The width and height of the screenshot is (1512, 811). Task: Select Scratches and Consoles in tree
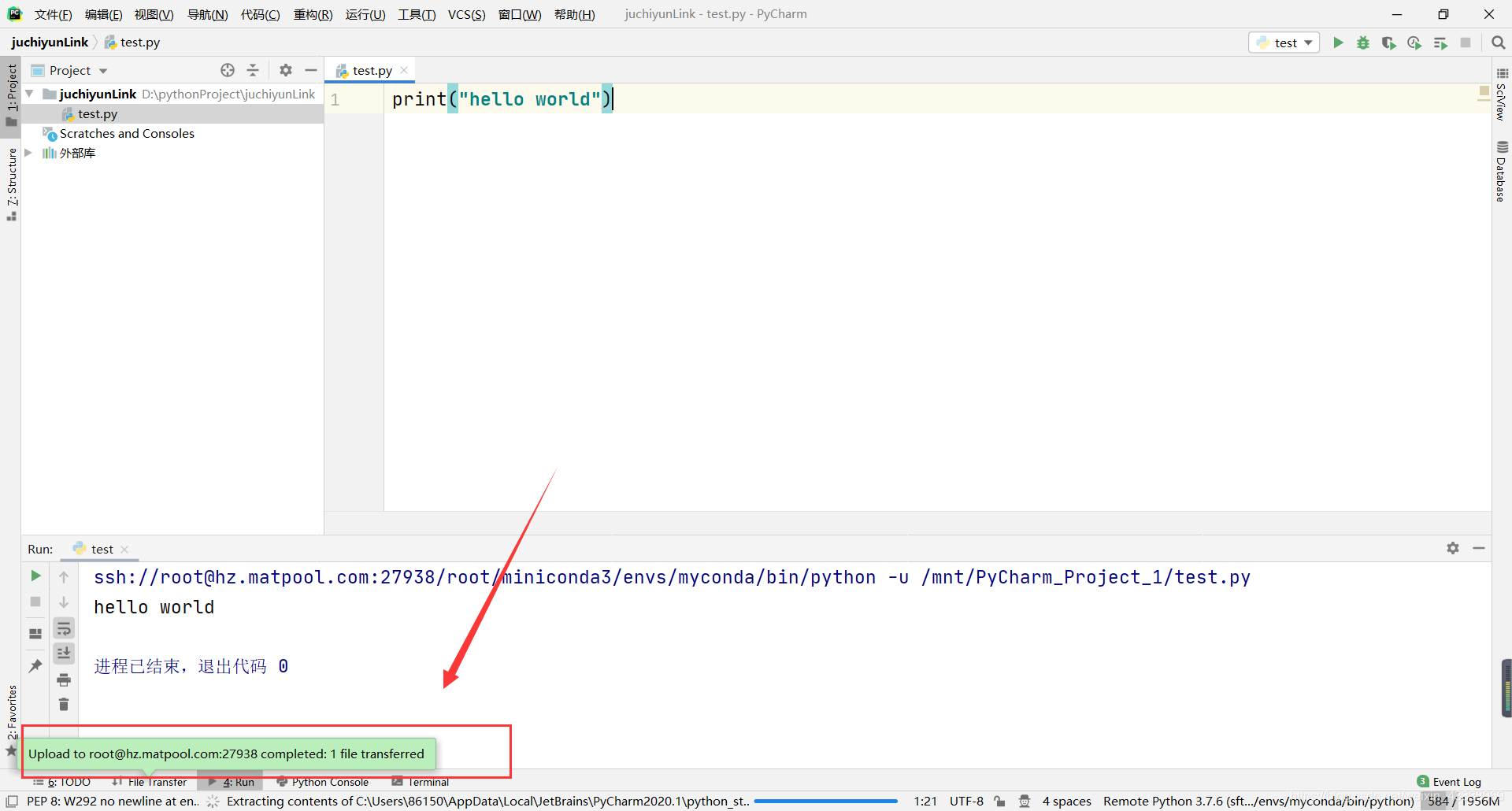127,133
